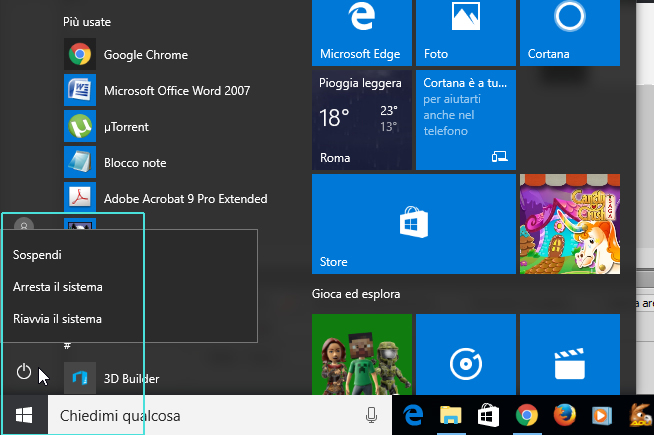The width and height of the screenshot is (654, 435).
Task: Open the Candy Crush Saga tile
Action: point(570,224)
